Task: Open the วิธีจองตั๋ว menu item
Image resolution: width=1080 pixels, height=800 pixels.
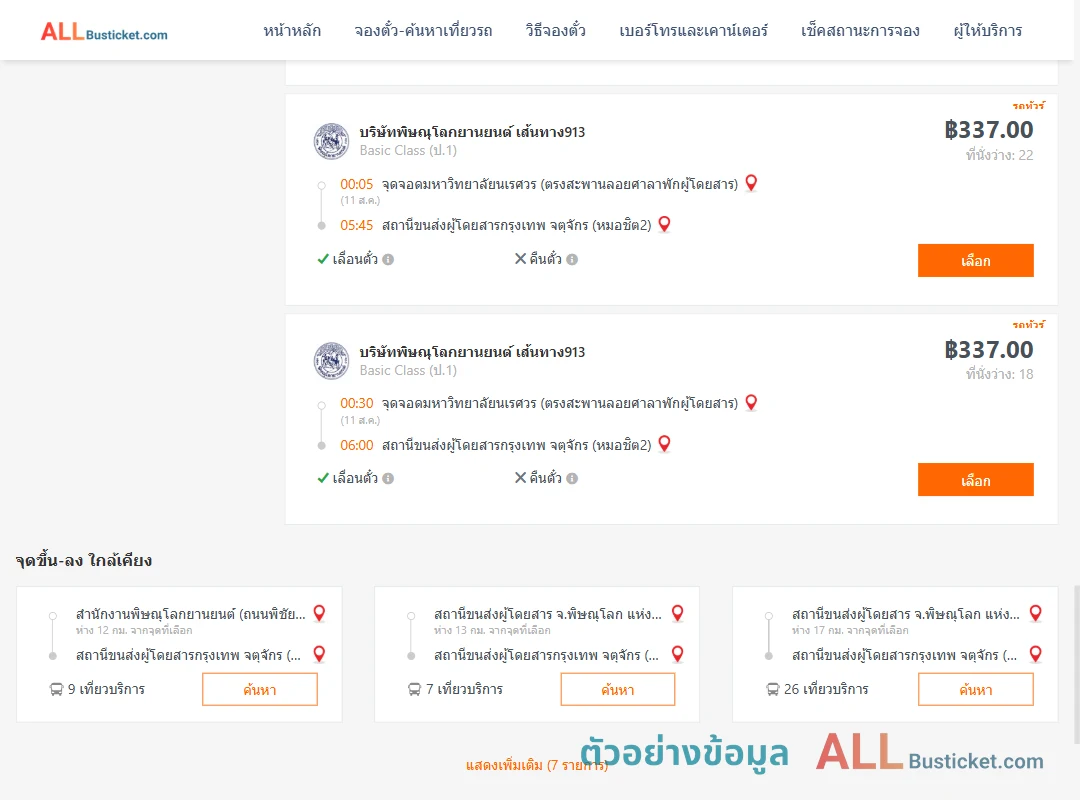Action: (x=555, y=30)
